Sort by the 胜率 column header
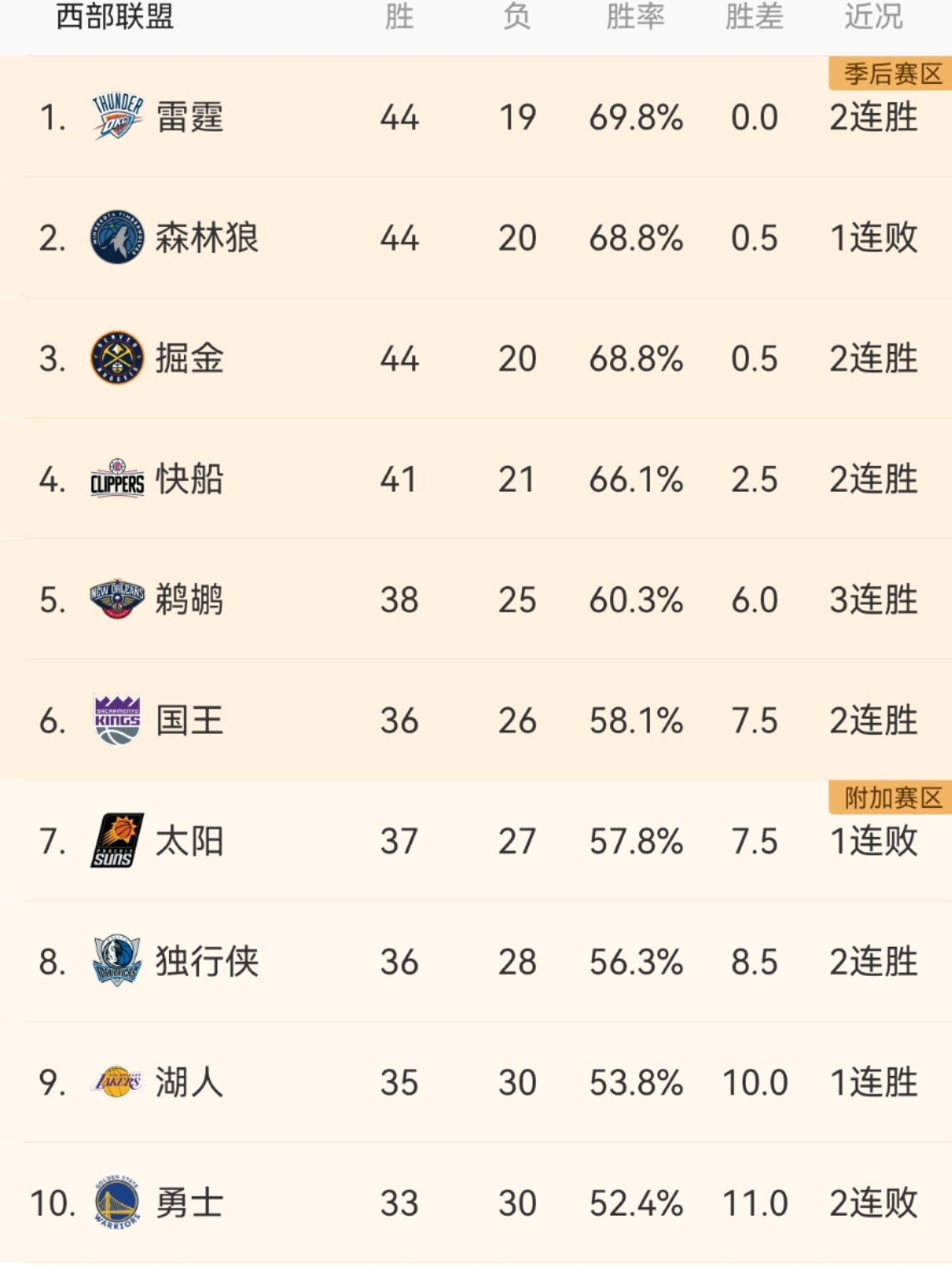Image resolution: width=952 pixels, height=1268 pixels. point(635,17)
